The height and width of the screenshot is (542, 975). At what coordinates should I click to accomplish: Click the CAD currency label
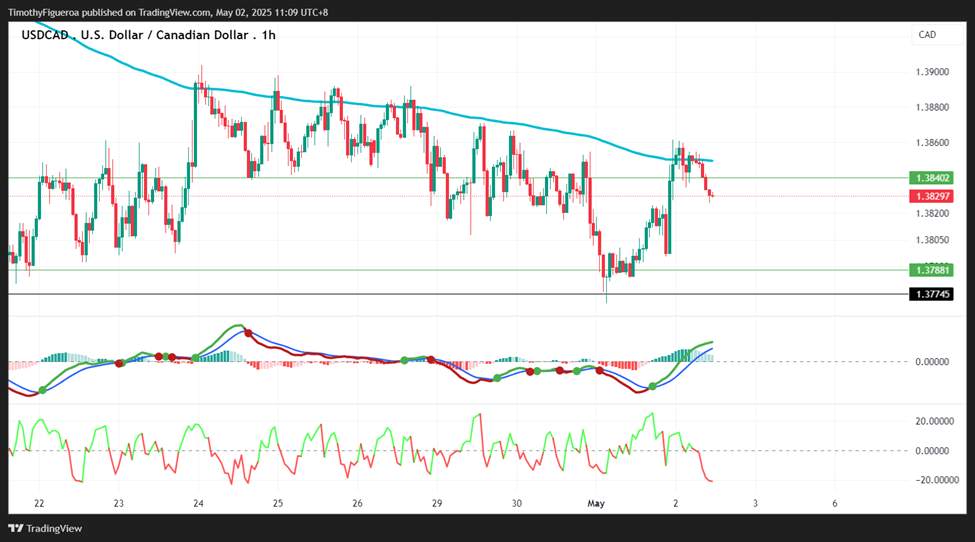tap(927, 35)
